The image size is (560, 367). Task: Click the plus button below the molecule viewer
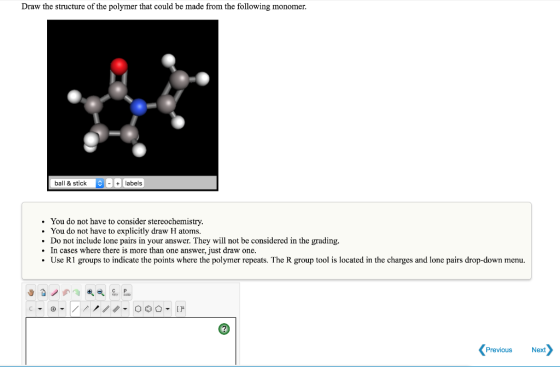point(118,183)
